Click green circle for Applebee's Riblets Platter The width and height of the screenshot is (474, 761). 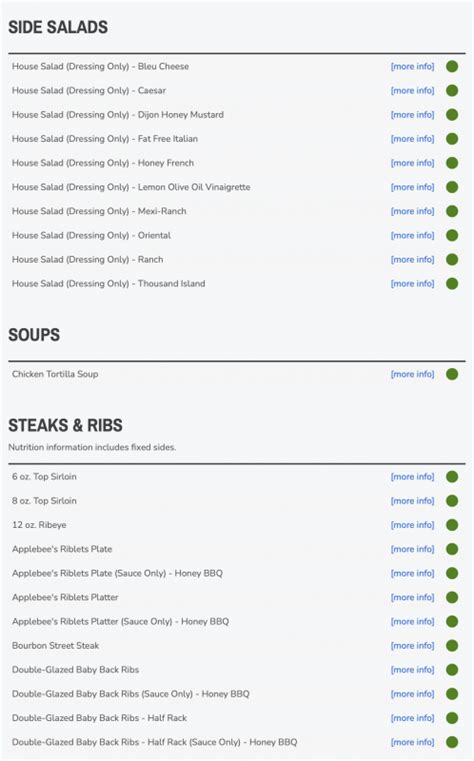(452, 597)
